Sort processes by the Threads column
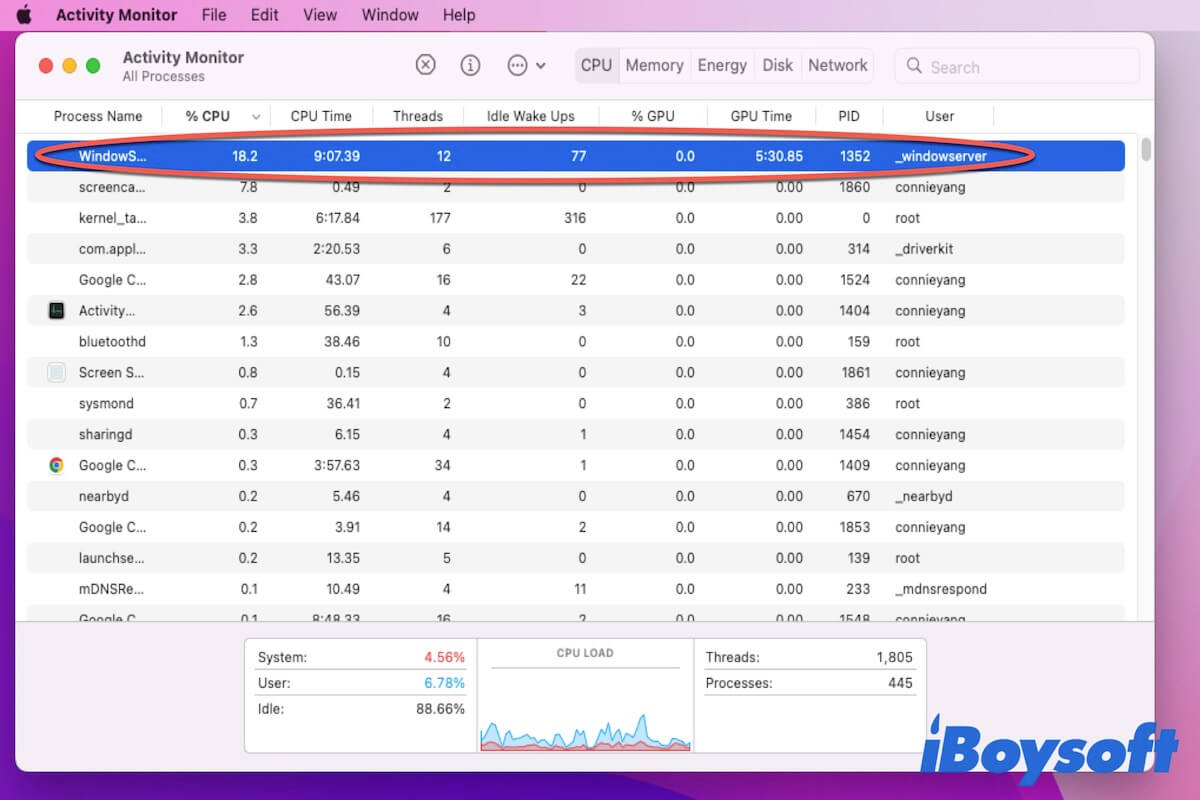The width and height of the screenshot is (1200, 800). [417, 116]
